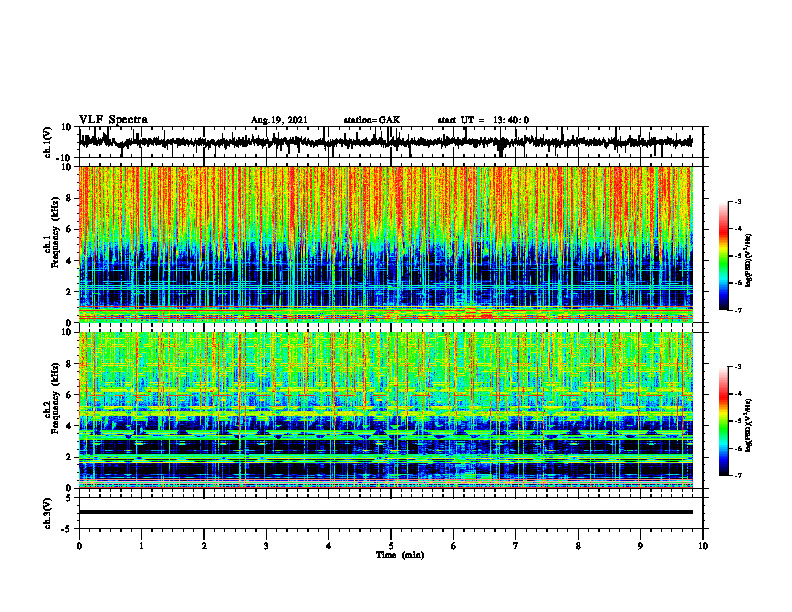792x612 pixels.
Task: Click the upper color bar's log(PSD) unit label
Action: coord(750,261)
